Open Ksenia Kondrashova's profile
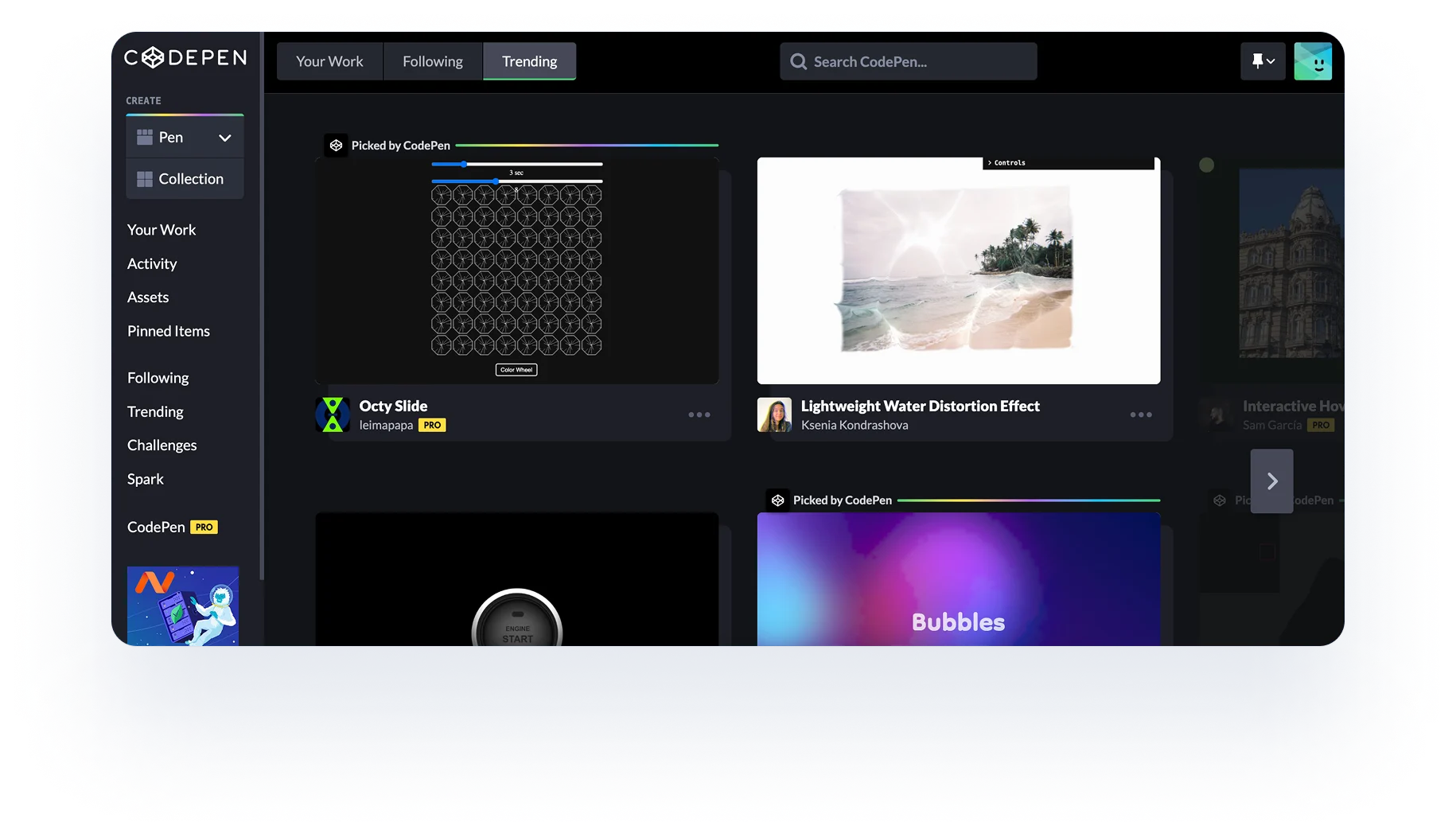 [x=855, y=425]
